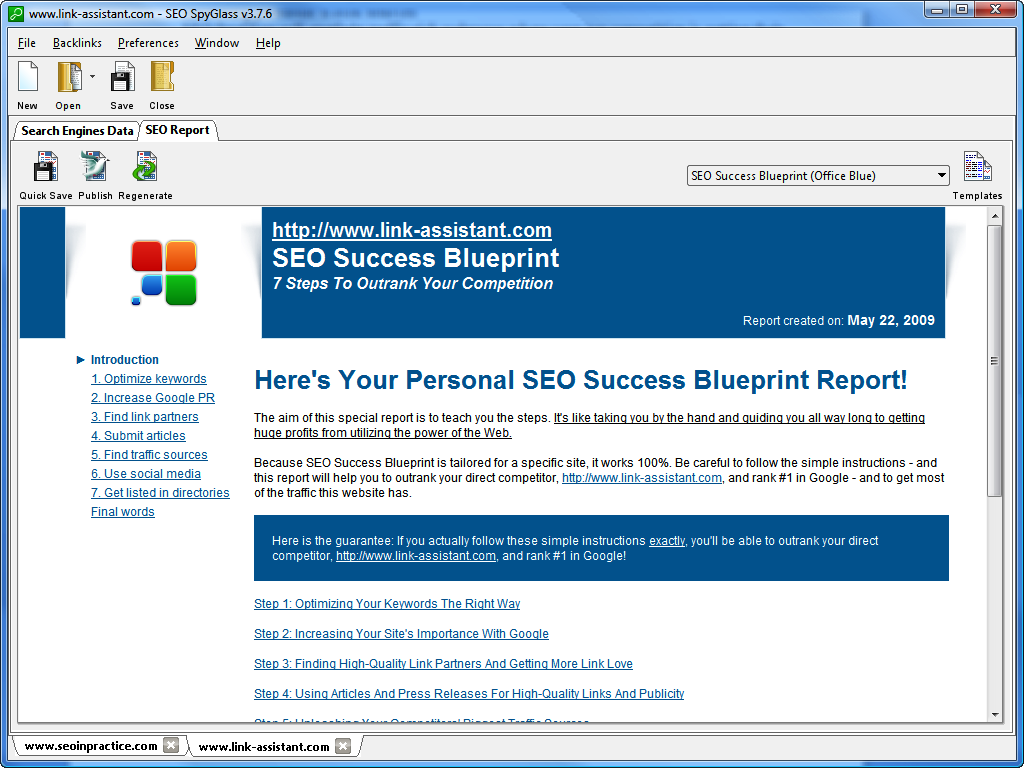Click the report vertical scrollbar thumb
The width and height of the screenshot is (1024, 768).
(x=995, y=360)
